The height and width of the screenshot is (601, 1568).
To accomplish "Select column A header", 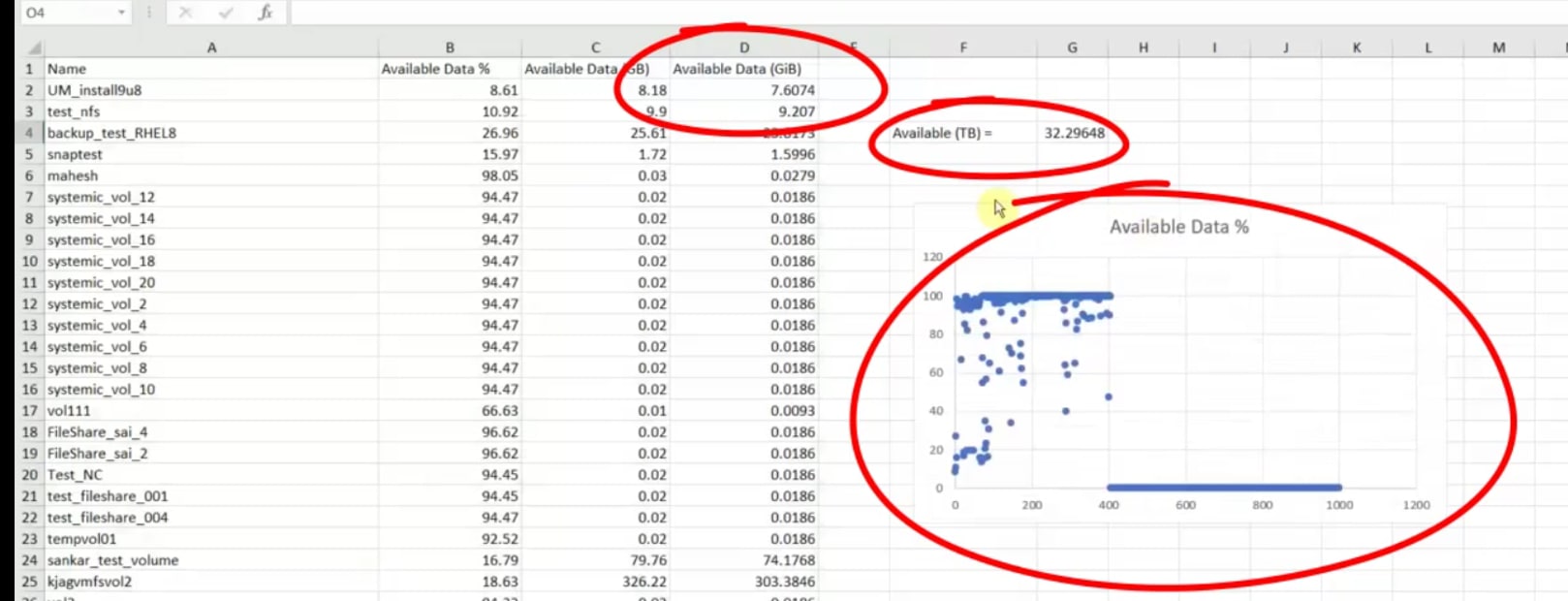I will pyautogui.click(x=211, y=47).
